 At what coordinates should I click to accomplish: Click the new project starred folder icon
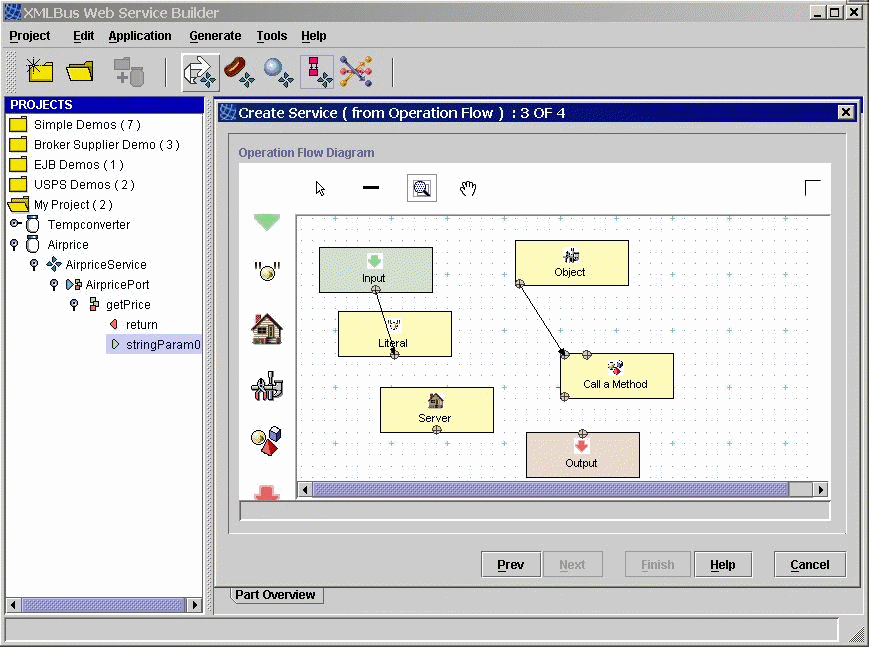pos(40,70)
